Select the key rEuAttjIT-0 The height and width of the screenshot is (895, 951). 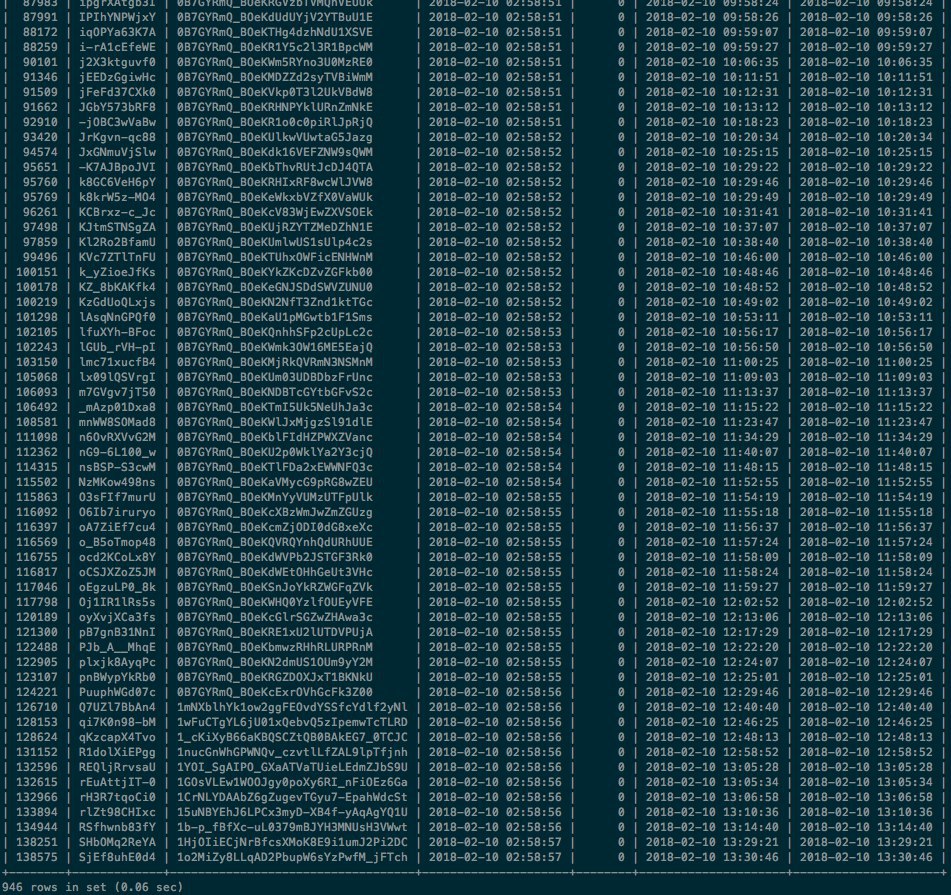click(x=117, y=783)
